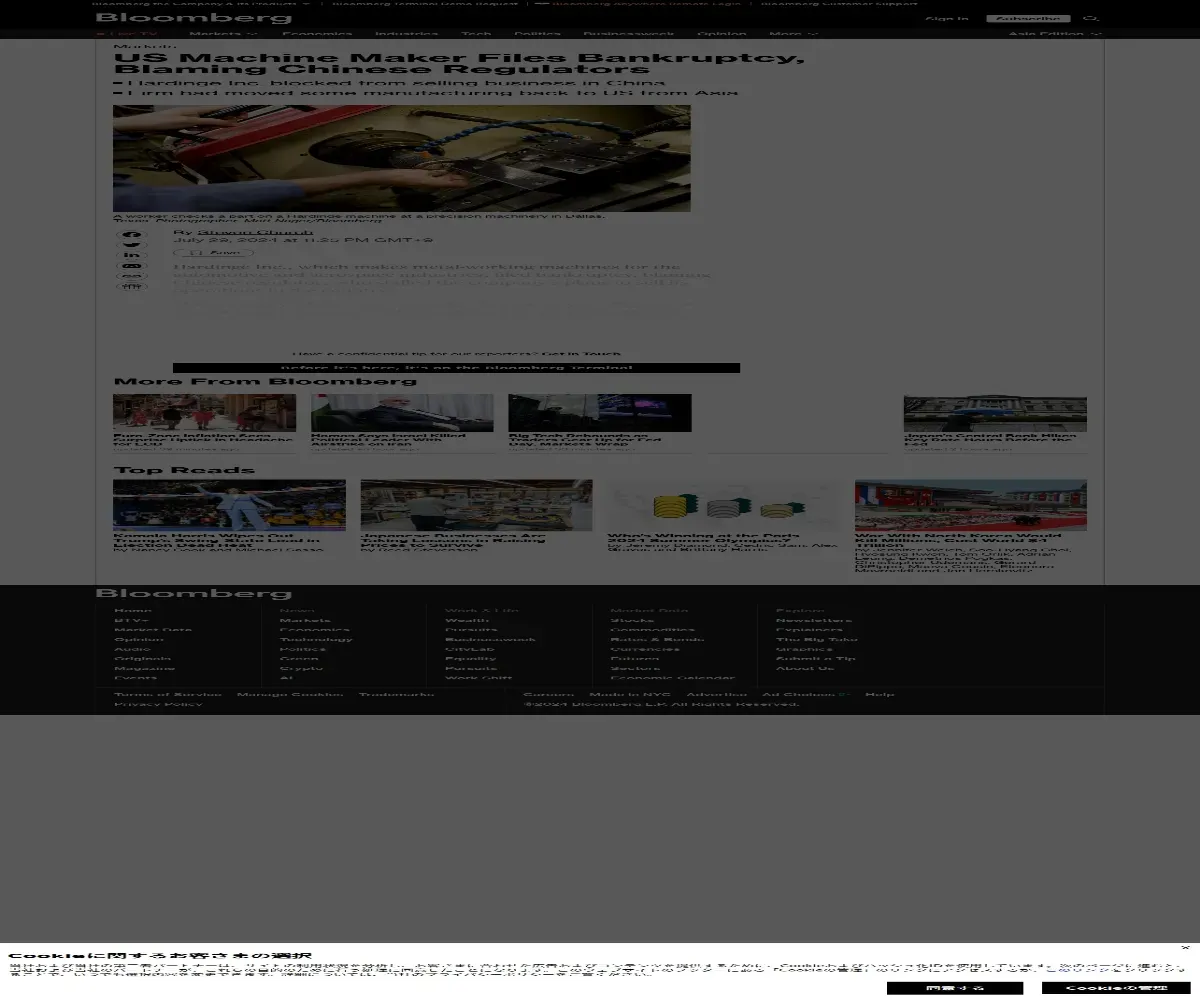Image resolution: width=1200 pixels, height=1000 pixels.
Task: Click the black Bloomberg Terminal banner
Action: 456,368
